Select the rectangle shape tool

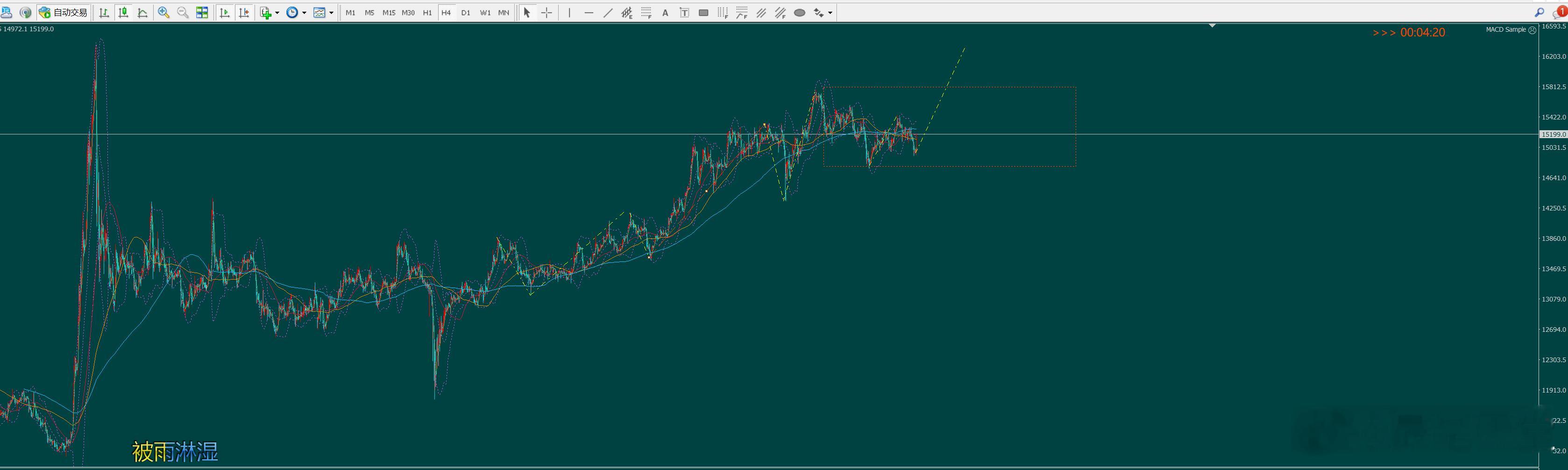click(x=703, y=12)
